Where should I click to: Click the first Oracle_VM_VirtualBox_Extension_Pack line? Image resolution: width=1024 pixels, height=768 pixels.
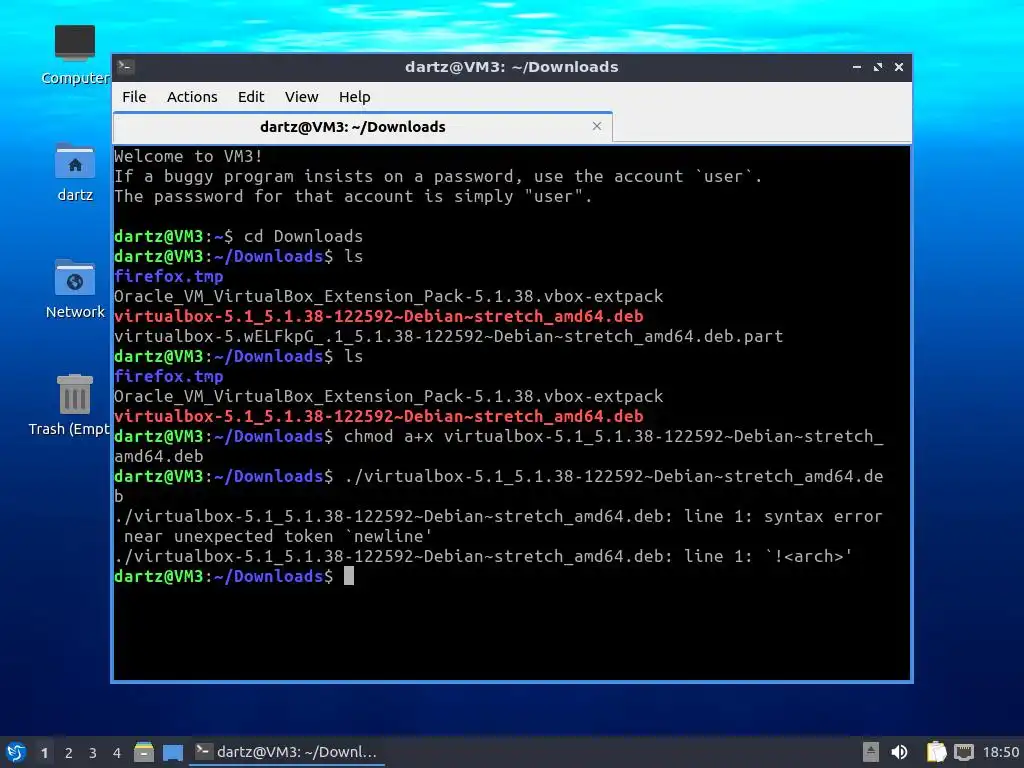coord(389,296)
